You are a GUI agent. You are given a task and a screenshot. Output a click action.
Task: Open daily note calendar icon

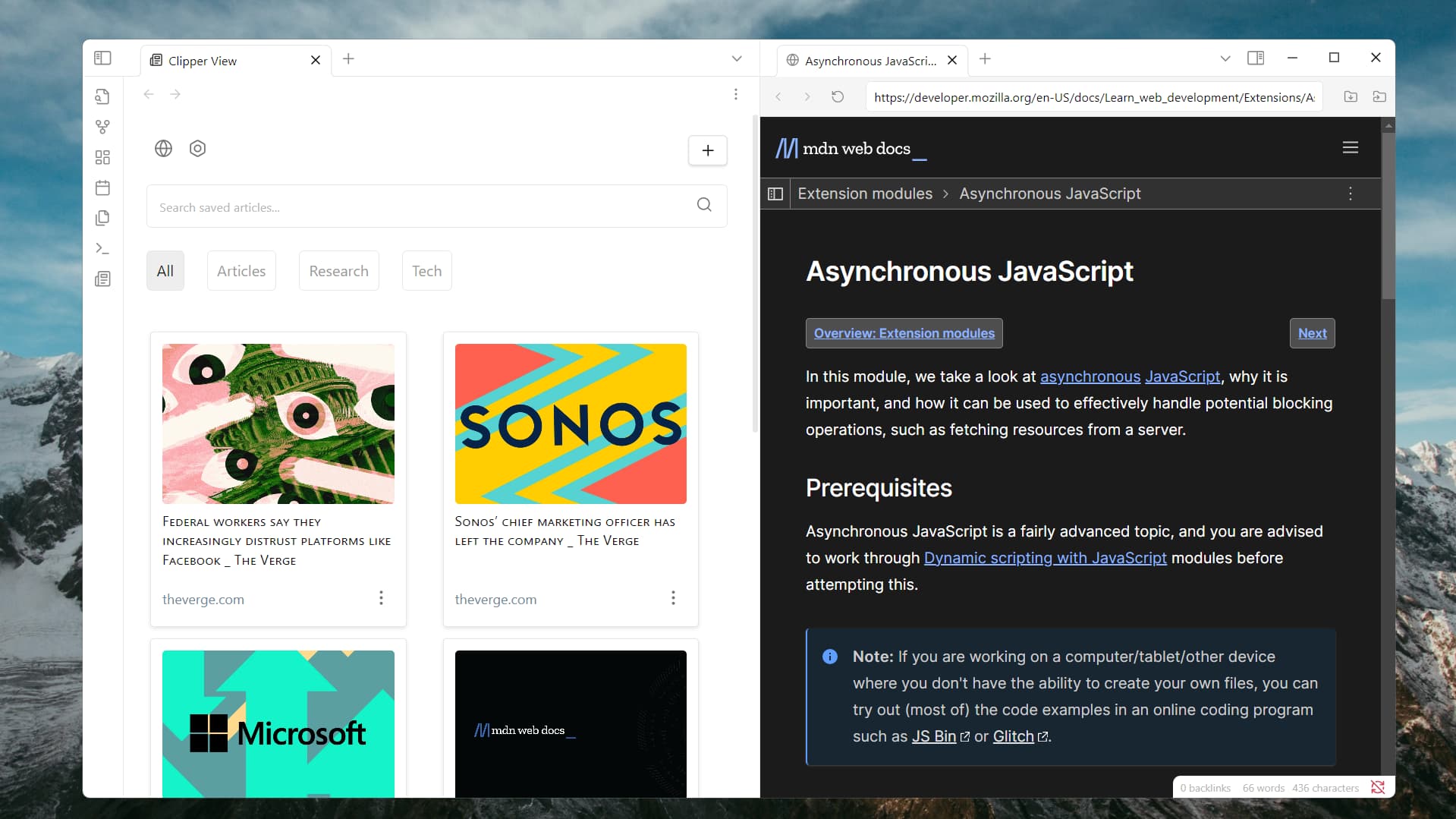tap(102, 187)
